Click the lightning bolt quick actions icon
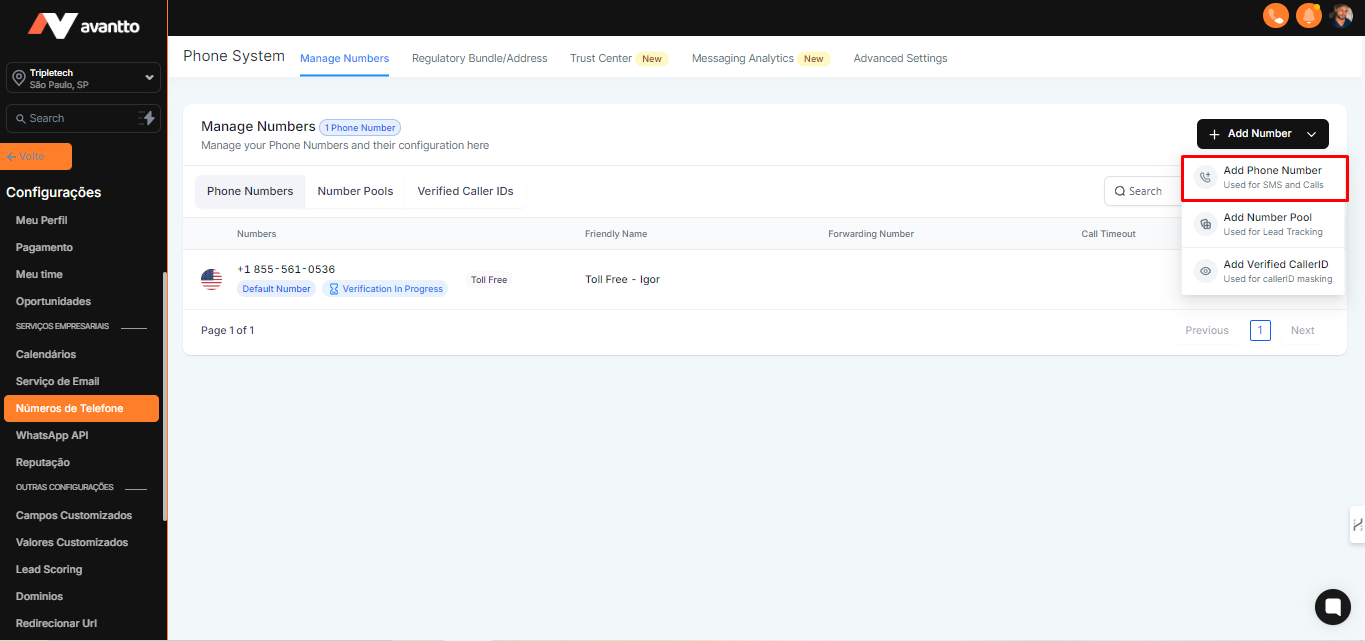Screen dimensions: 1365x641 pyautogui.click(x=148, y=118)
